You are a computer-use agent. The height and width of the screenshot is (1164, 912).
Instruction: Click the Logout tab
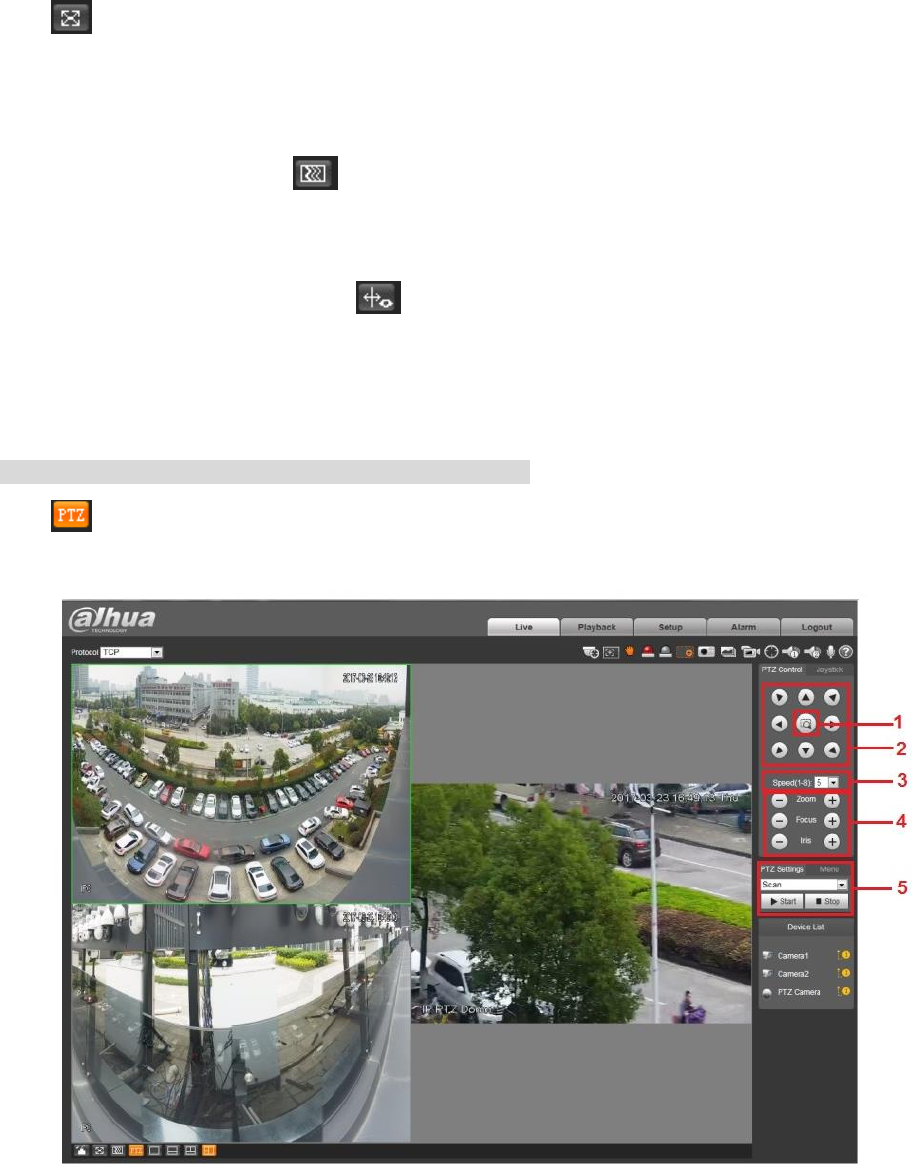pos(816,627)
